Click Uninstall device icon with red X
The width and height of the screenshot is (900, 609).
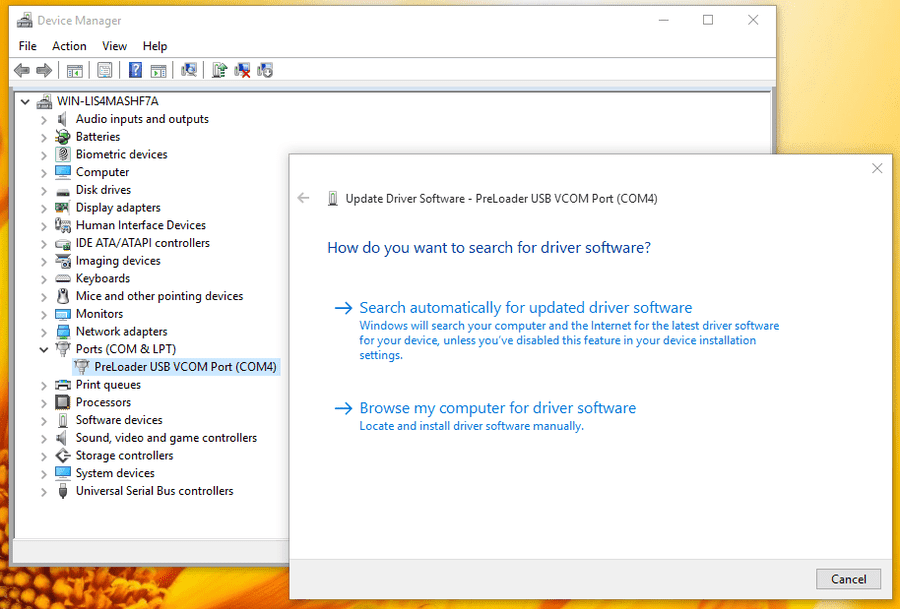(242, 71)
